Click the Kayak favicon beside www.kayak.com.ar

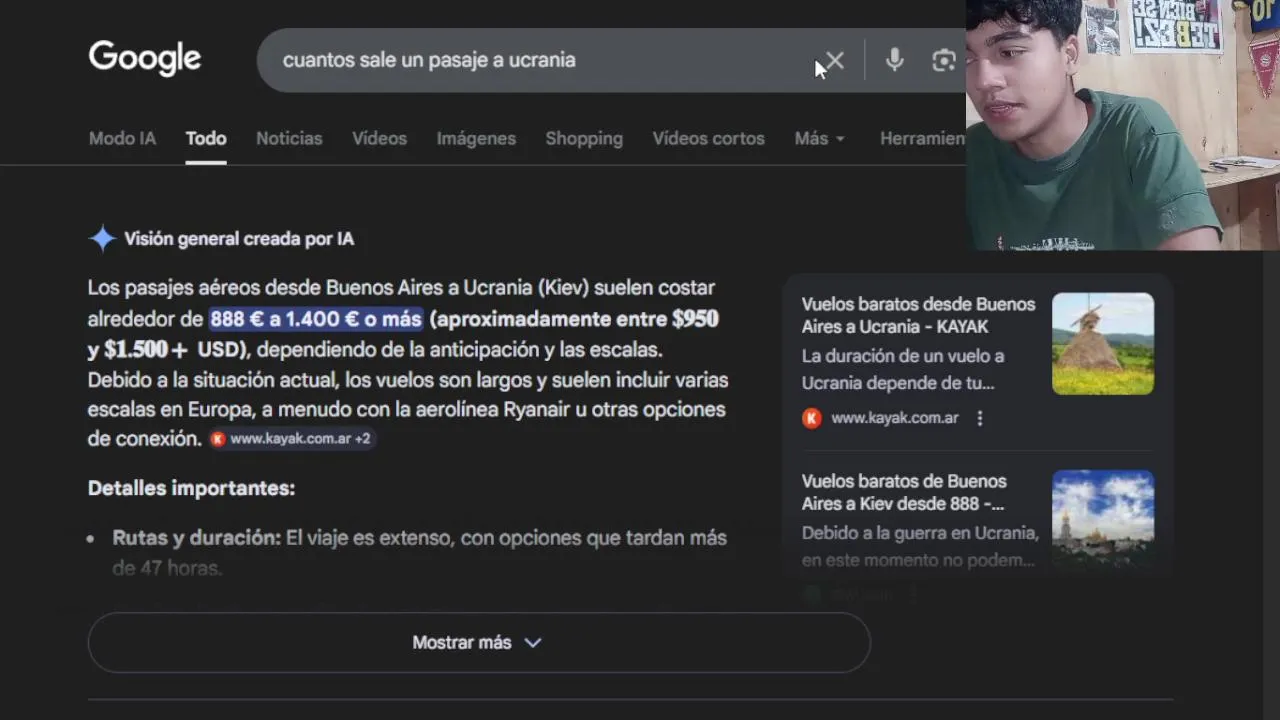[x=812, y=418]
